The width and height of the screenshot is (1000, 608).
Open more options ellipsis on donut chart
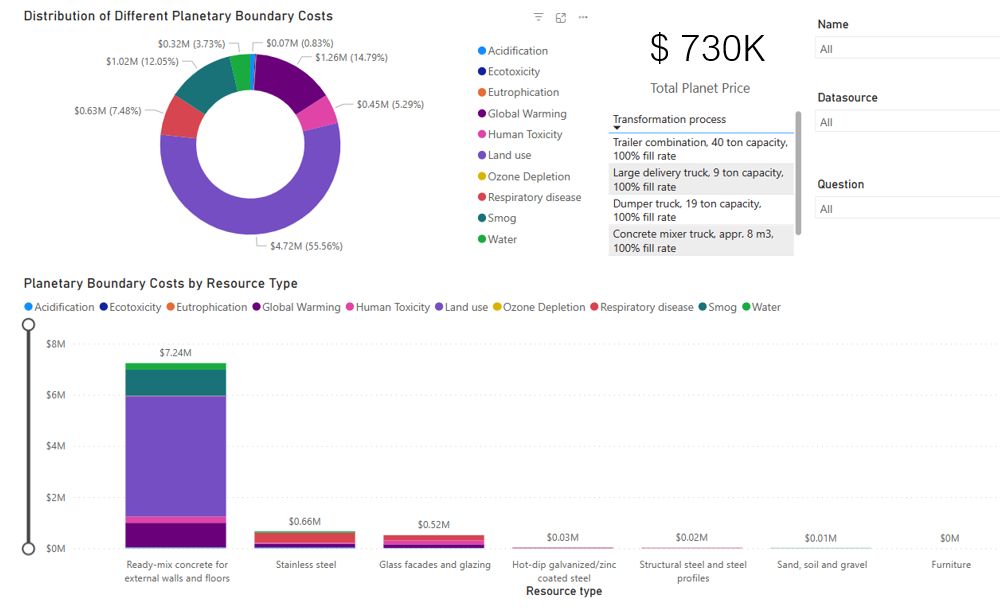[583, 17]
